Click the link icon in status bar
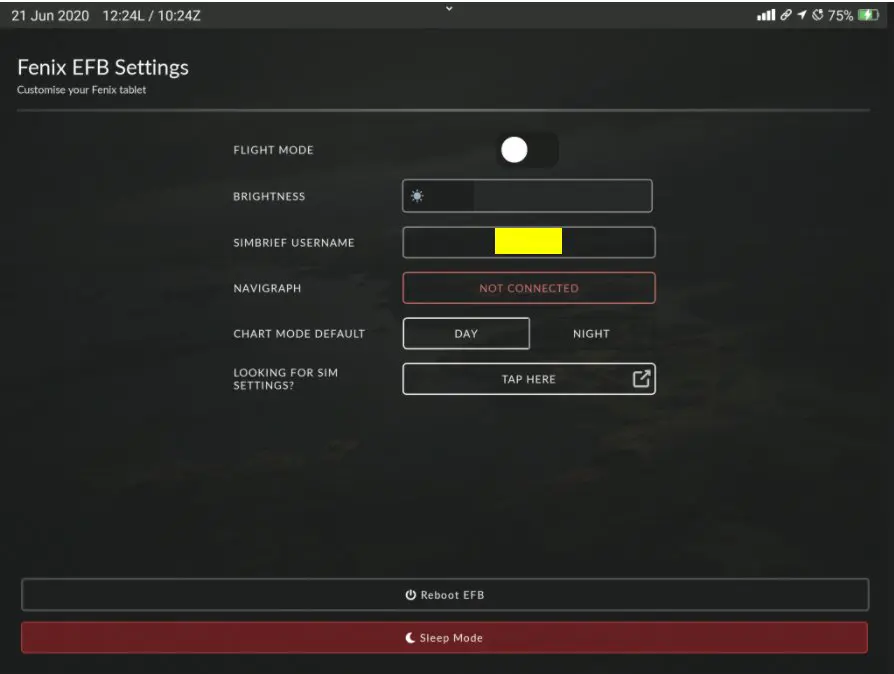Viewport: 894px width, 674px height. tap(786, 15)
